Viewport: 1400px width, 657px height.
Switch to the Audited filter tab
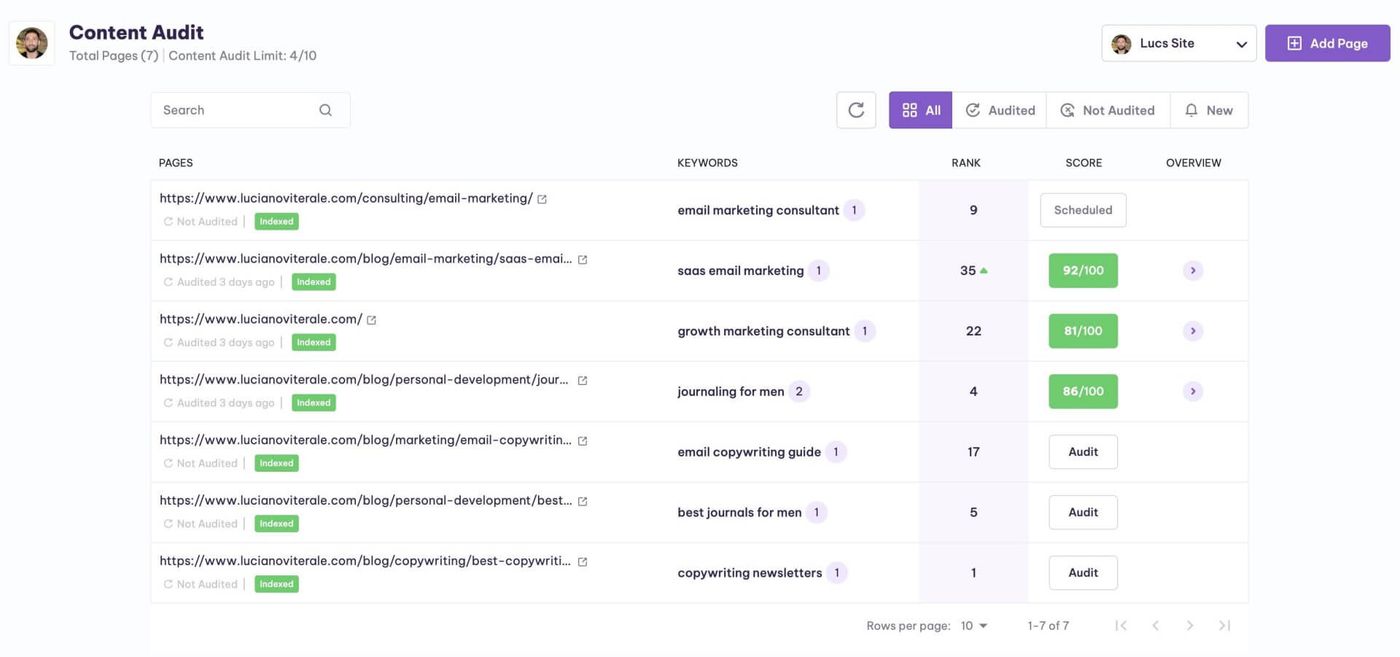click(999, 110)
